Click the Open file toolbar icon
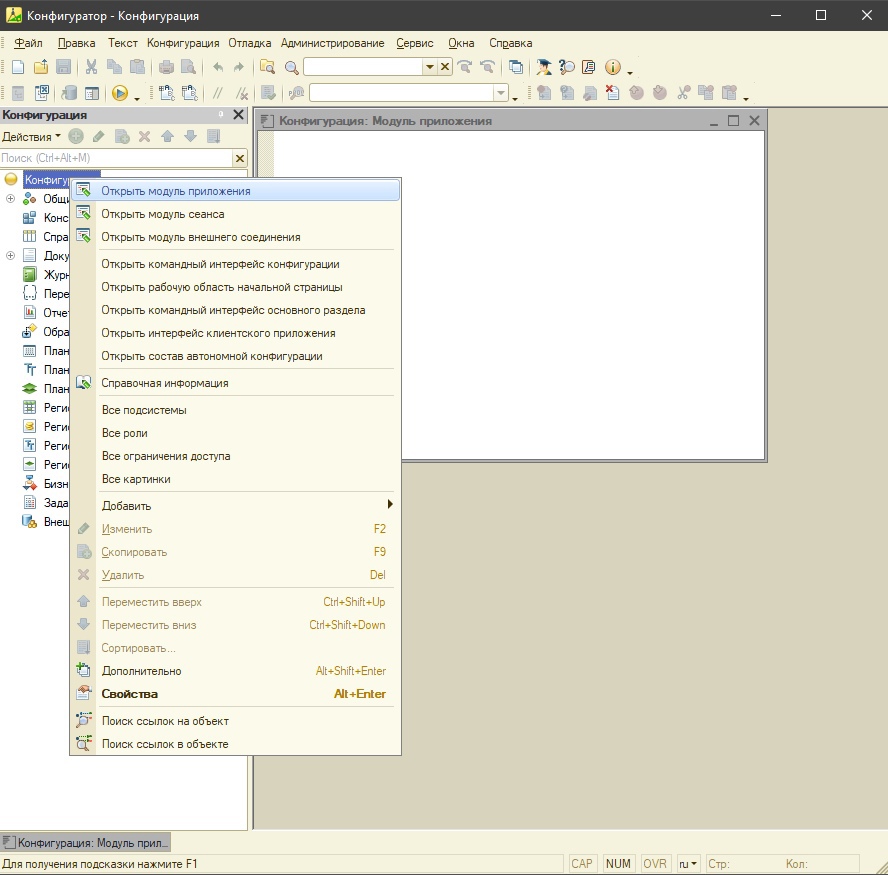 pos(41,67)
